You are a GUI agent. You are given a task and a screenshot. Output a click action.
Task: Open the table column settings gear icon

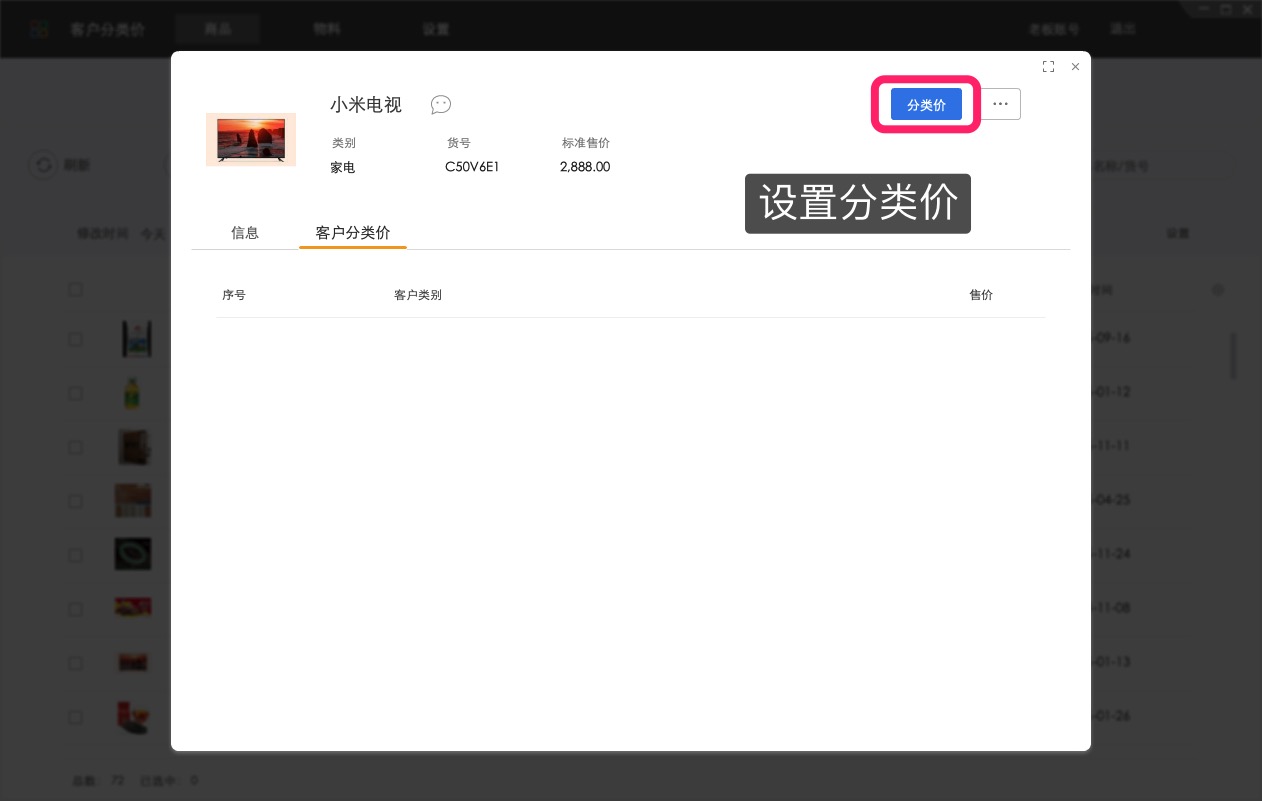pyautogui.click(x=1218, y=290)
